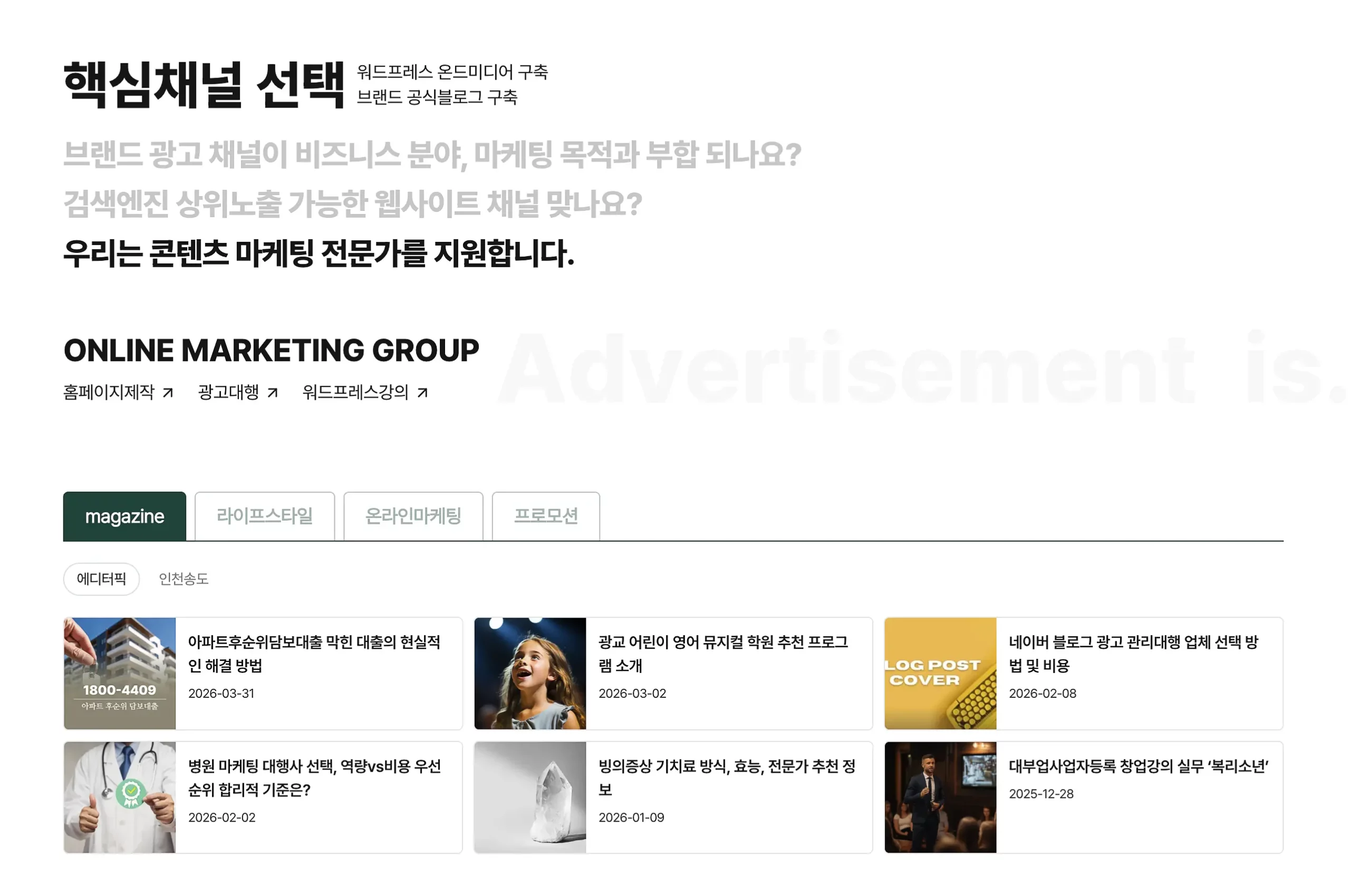The image size is (1350, 896).
Task: Open the 온라인마케팅 tab
Action: coord(413,516)
